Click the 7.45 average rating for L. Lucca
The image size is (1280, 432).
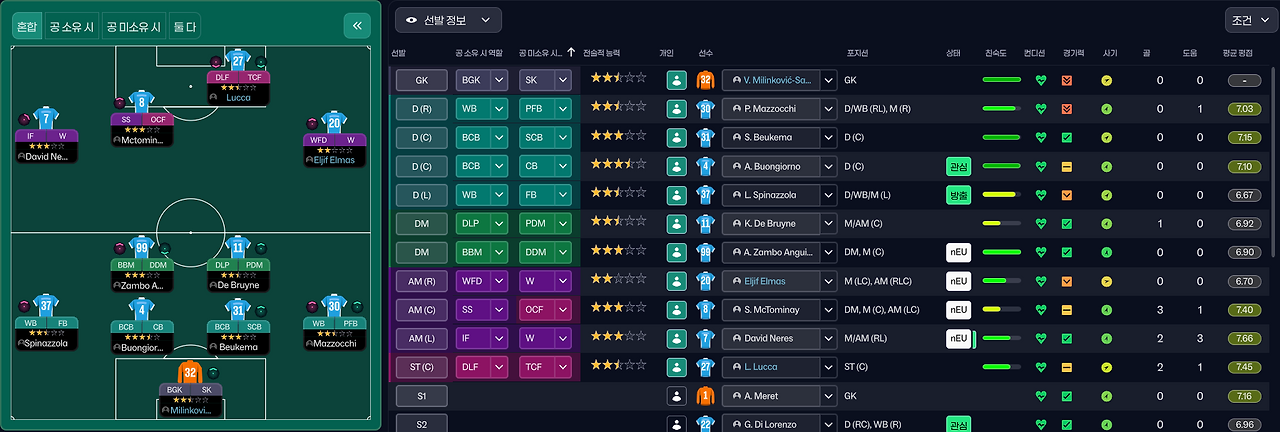coord(1244,367)
